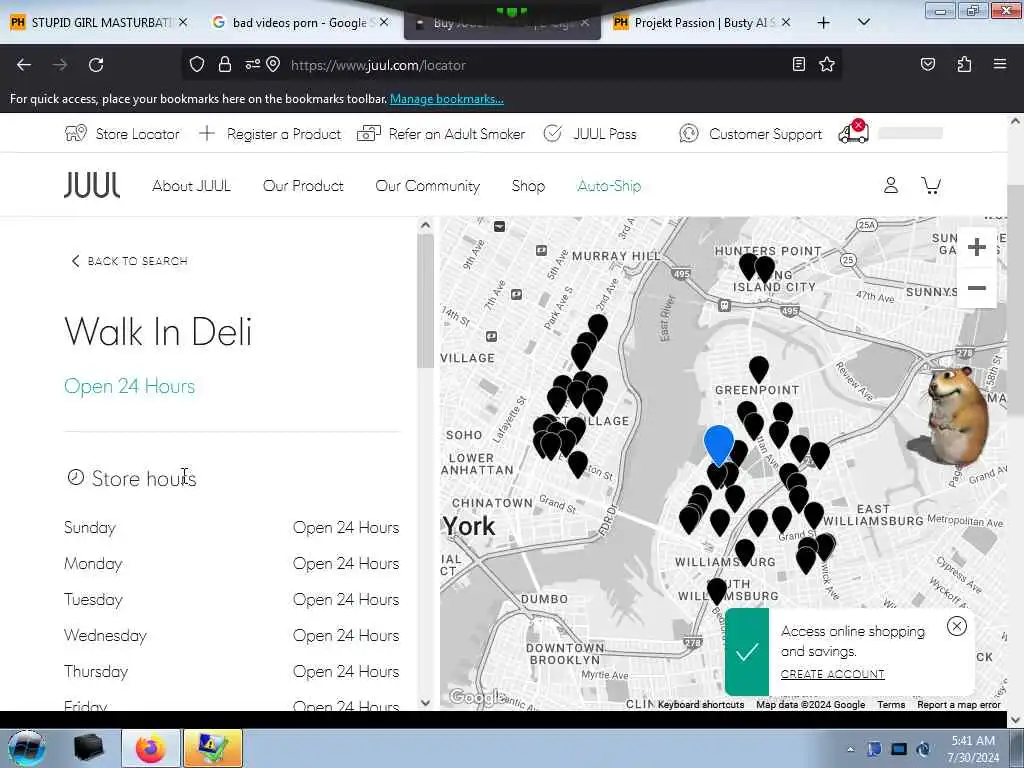The height and width of the screenshot is (768, 1024).
Task: Open JUUL Pass link
Action: point(590,134)
